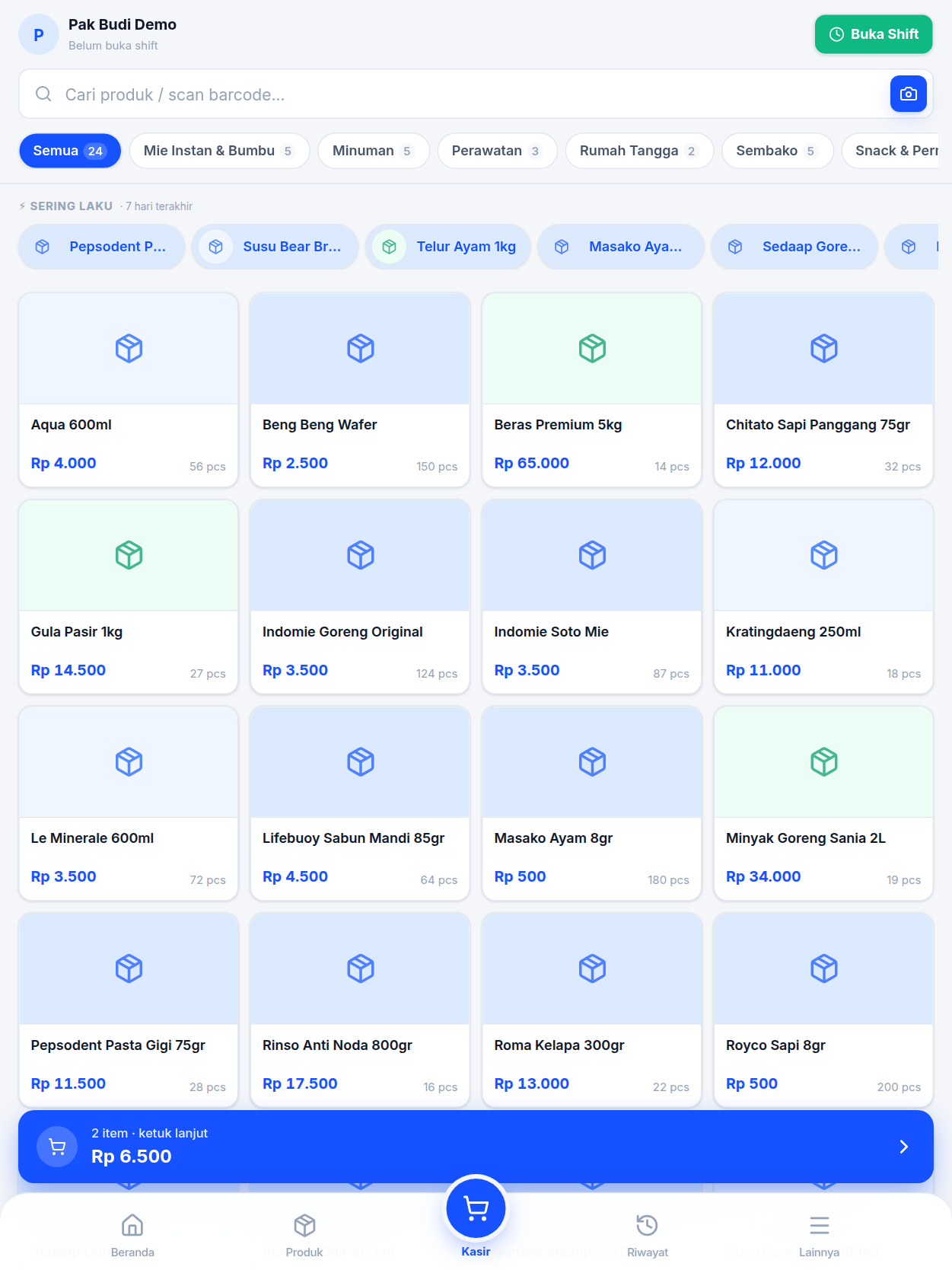Click the Rp 65.000 Beras price
The height and width of the screenshot is (1270, 952).
tap(532, 463)
